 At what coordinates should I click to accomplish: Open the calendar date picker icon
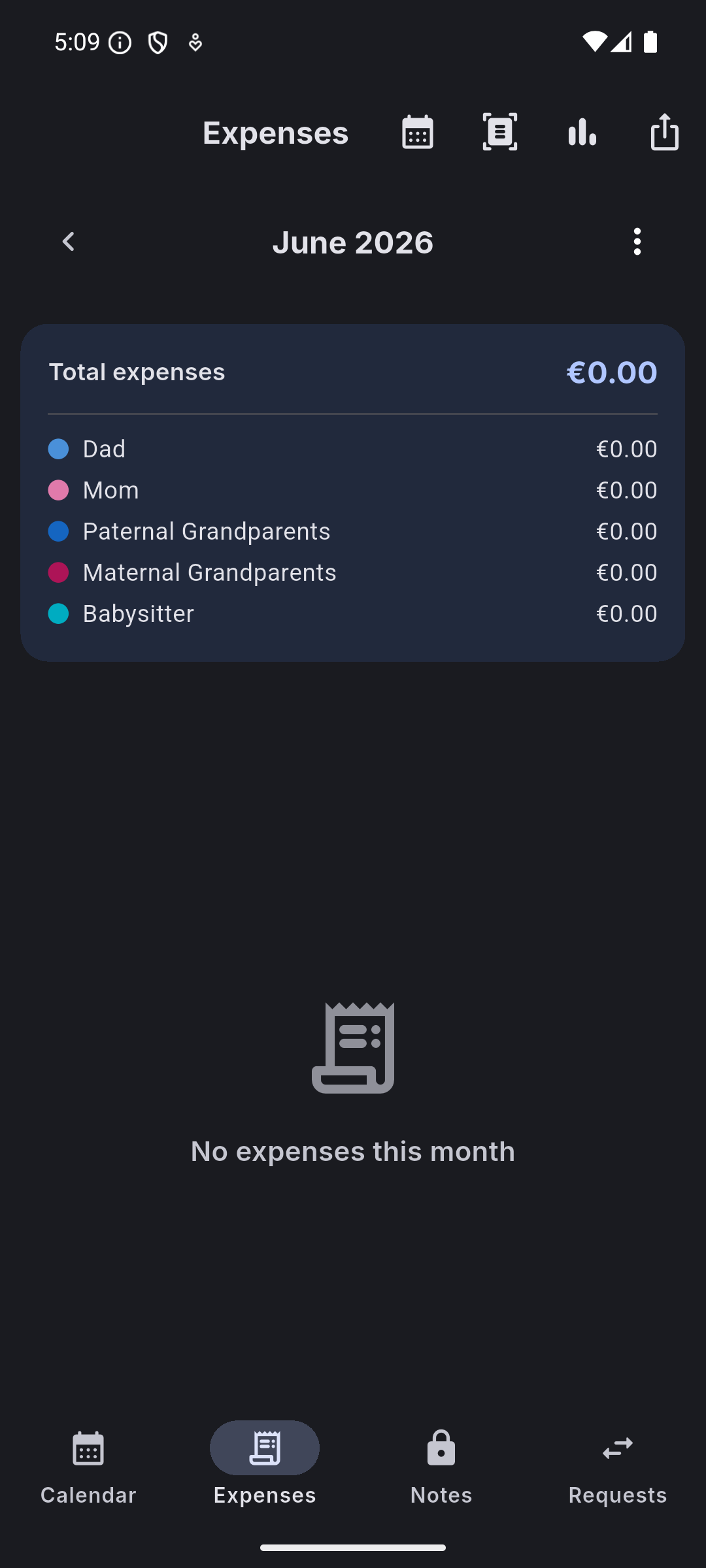click(x=417, y=133)
